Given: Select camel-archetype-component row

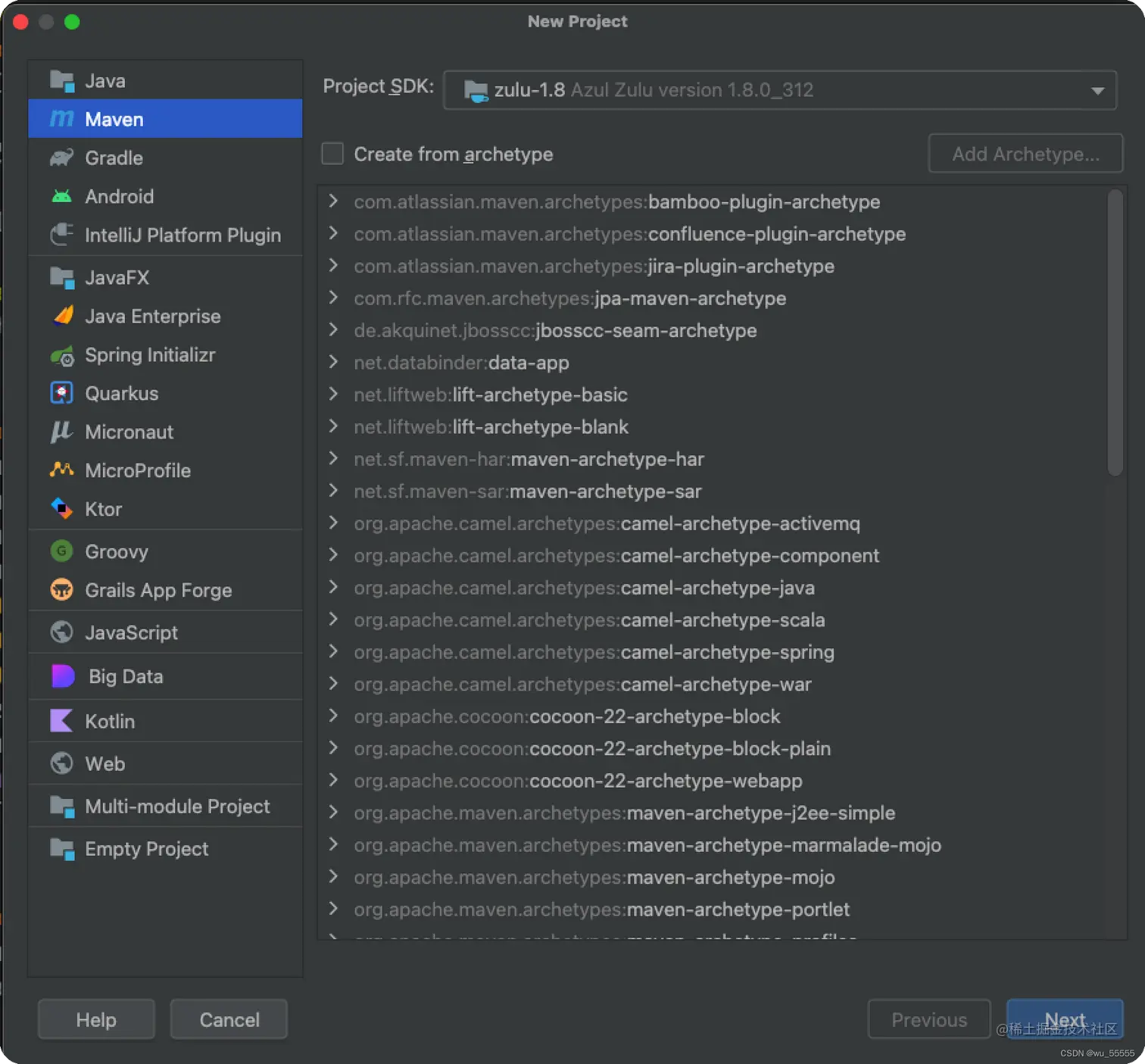Looking at the screenshot, I should click(712, 555).
